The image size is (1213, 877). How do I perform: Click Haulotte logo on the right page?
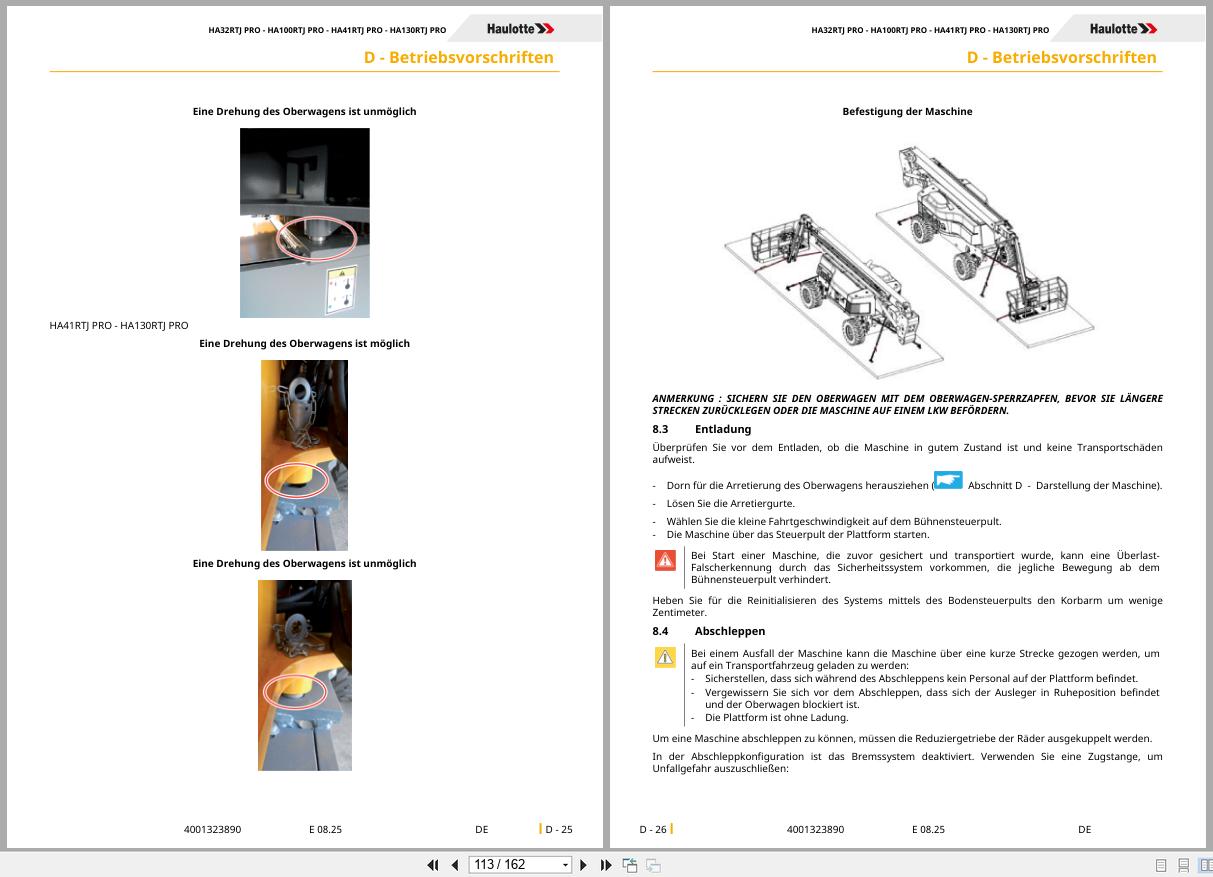(x=1124, y=29)
